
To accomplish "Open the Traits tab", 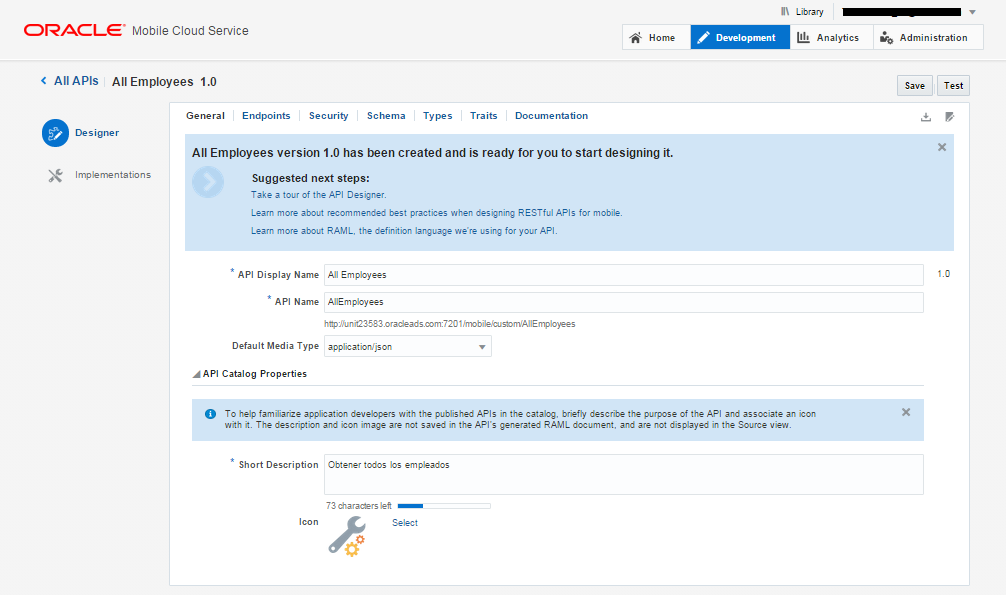I will point(484,116).
